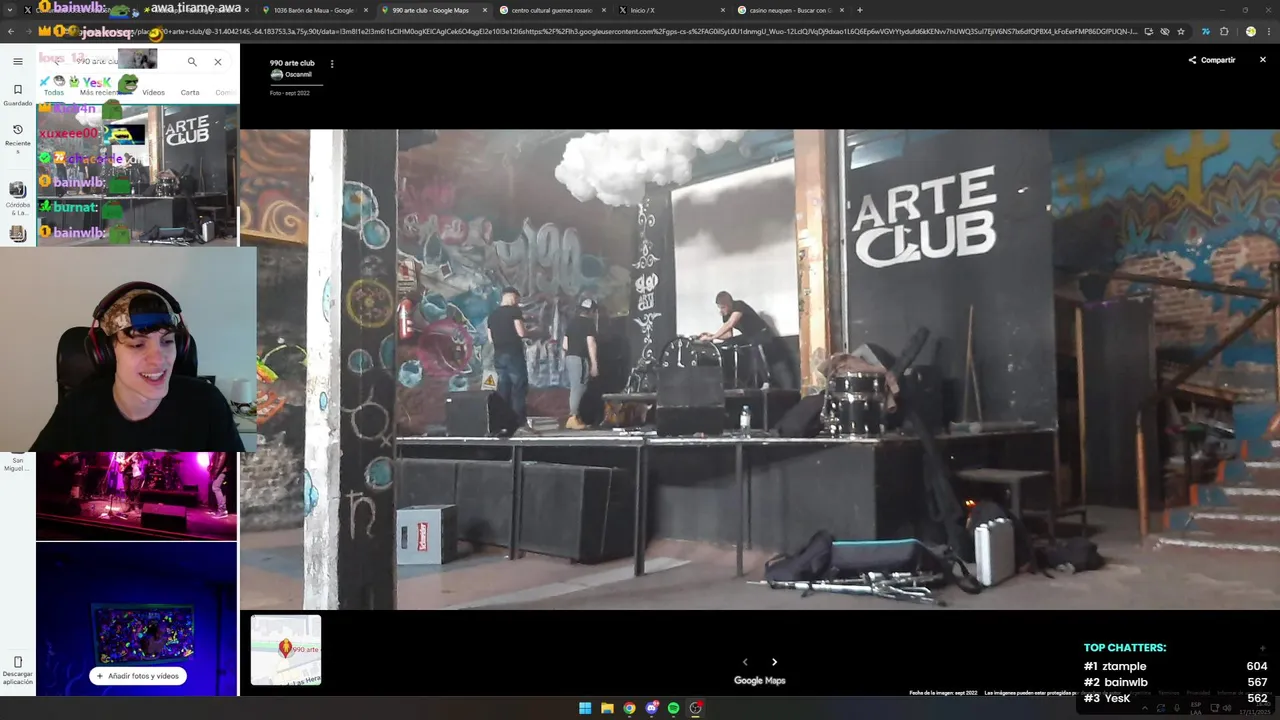
Task: Open the Google Maps hamburger menu
Action: [x=17, y=61]
